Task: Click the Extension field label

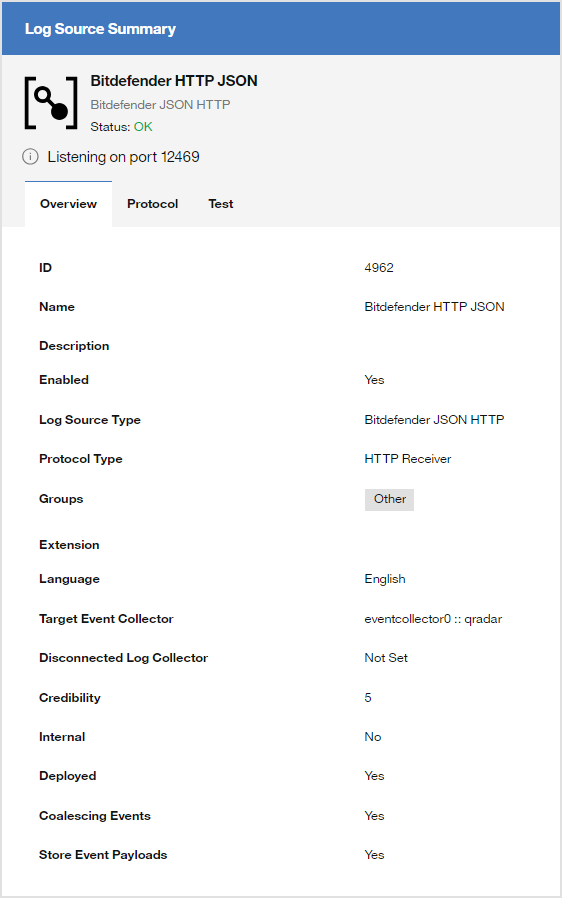Action: click(x=69, y=545)
